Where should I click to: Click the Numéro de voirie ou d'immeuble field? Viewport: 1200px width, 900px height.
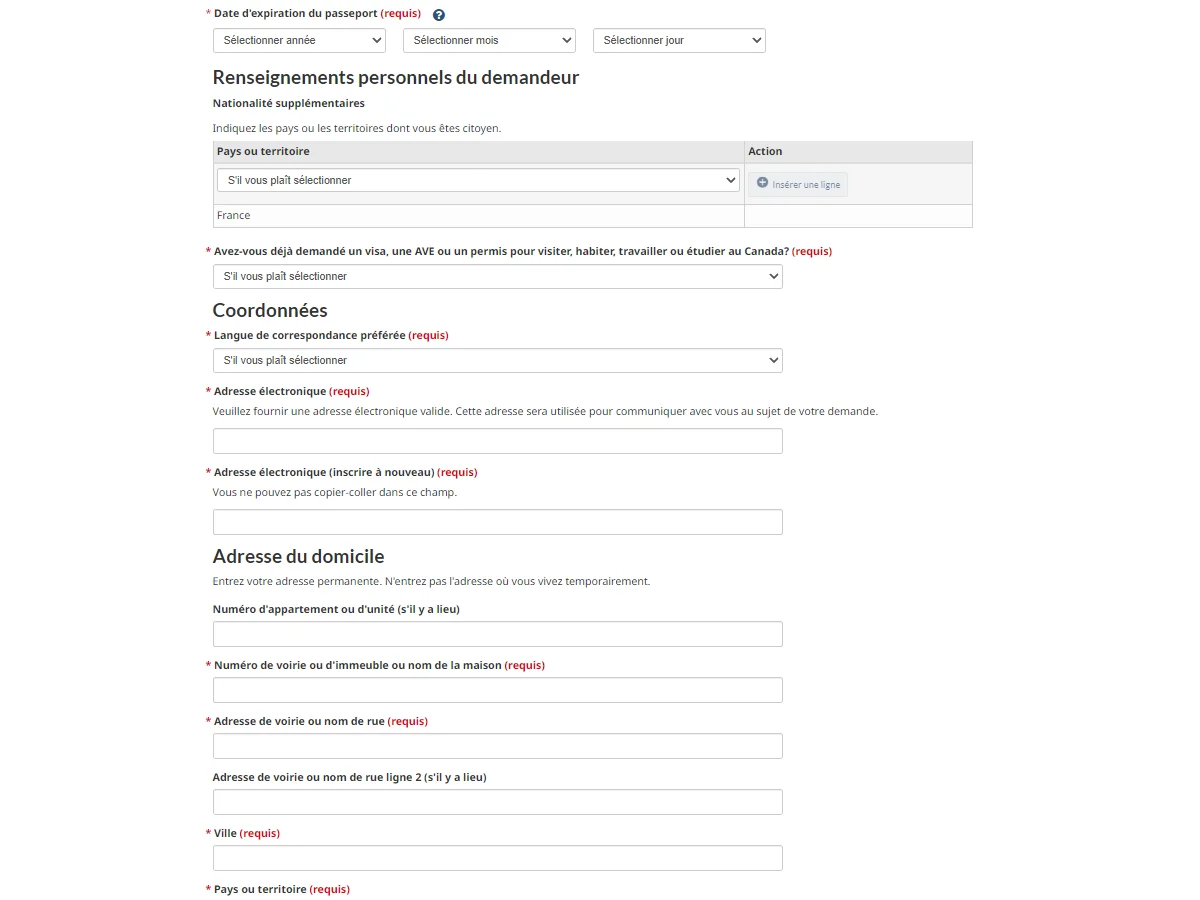(497, 689)
